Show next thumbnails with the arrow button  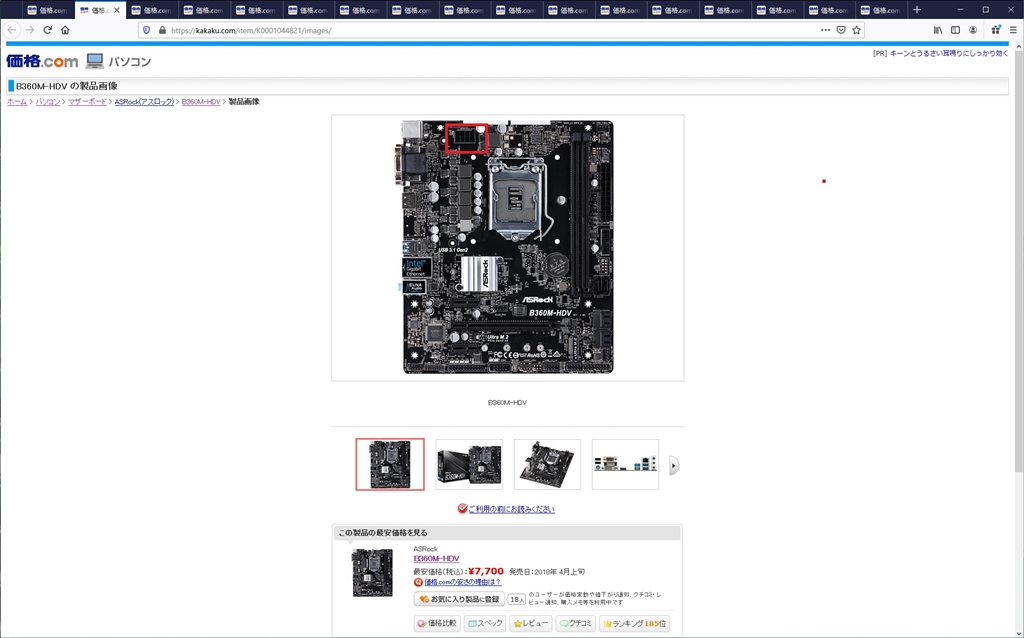(x=673, y=466)
